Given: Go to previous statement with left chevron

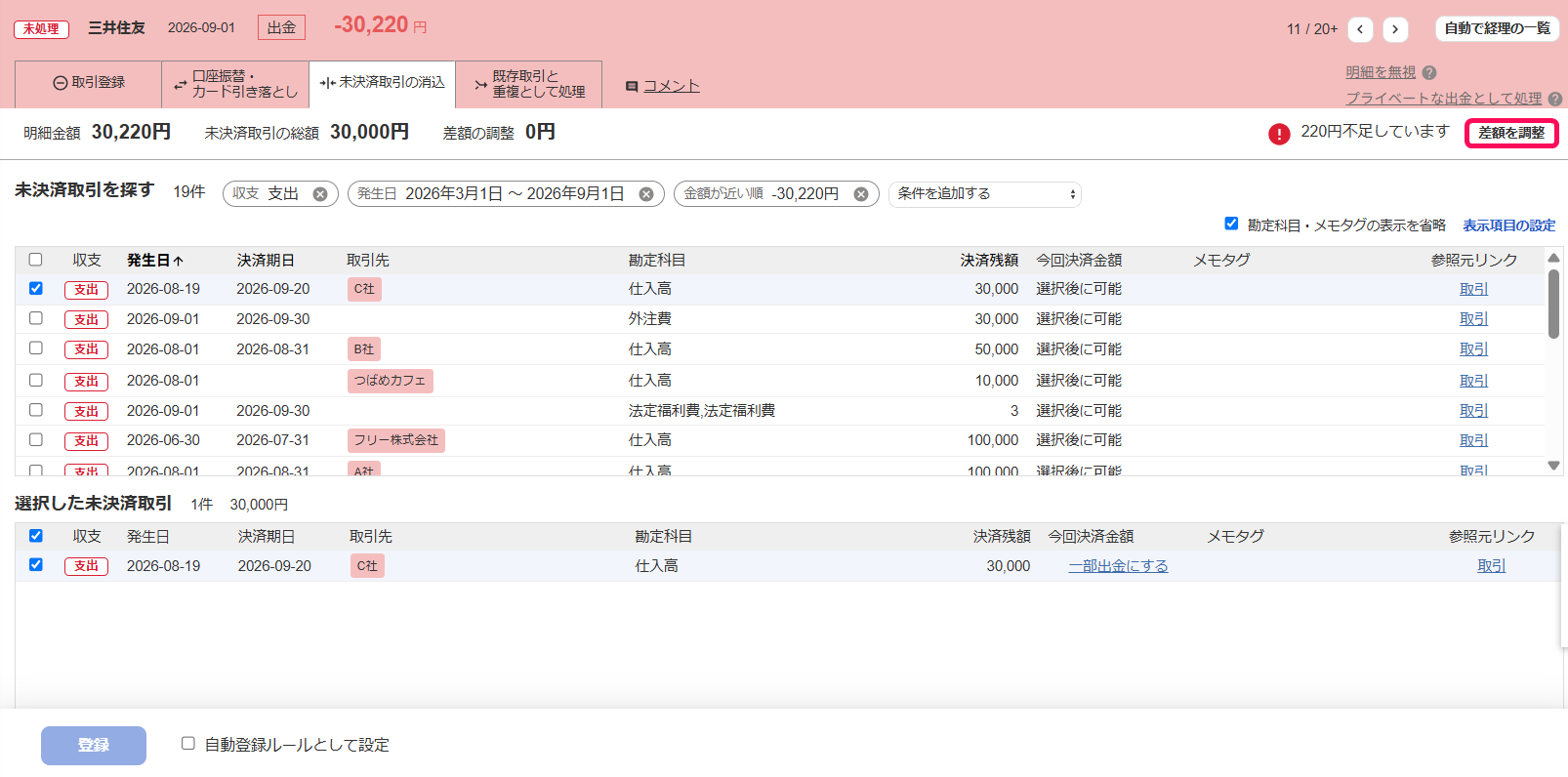Looking at the screenshot, I should (x=1360, y=29).
